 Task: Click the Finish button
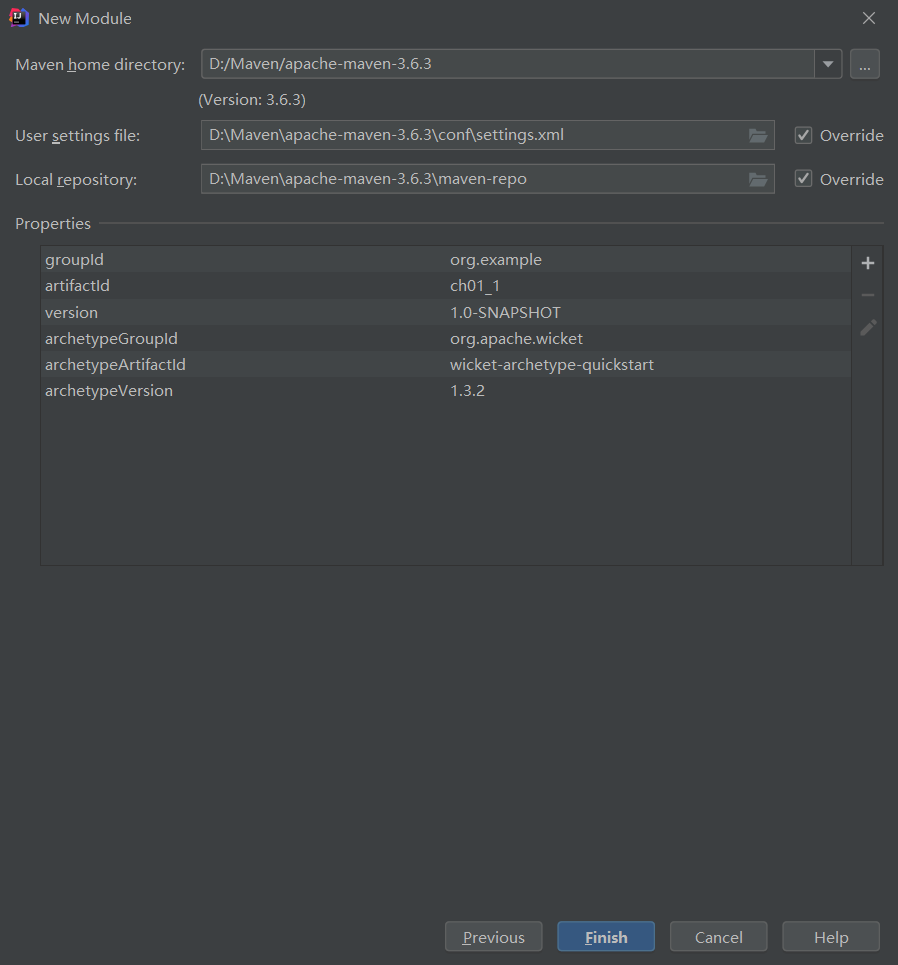pyautogui.click(x=606, y=937)
